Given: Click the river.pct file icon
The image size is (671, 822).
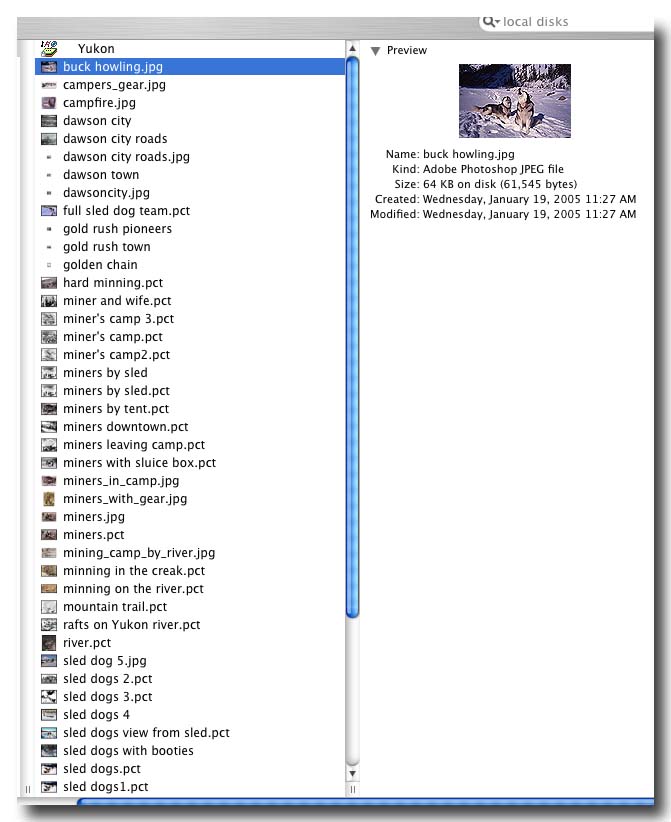Looking at the screenshot, I should (x=49, y=643).
